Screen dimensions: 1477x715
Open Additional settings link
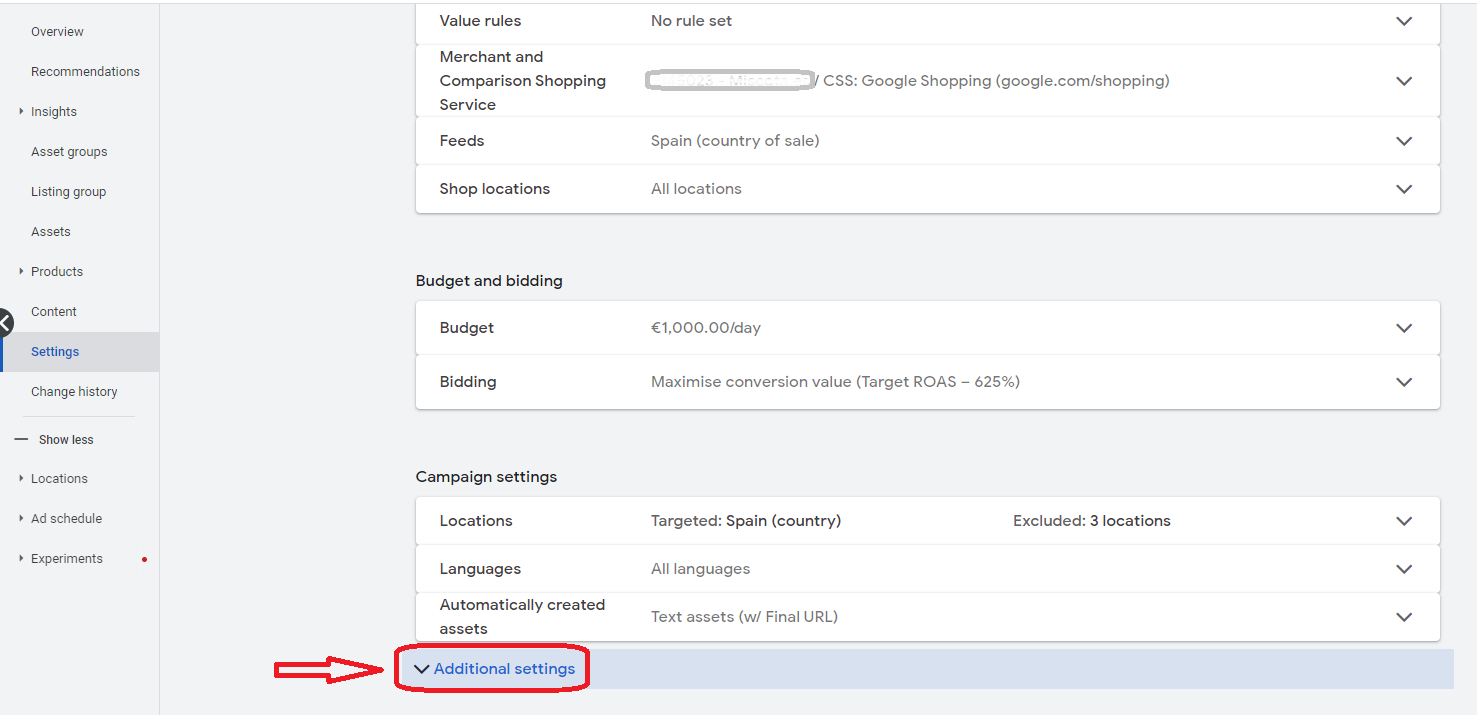click(x=504, y=669)
